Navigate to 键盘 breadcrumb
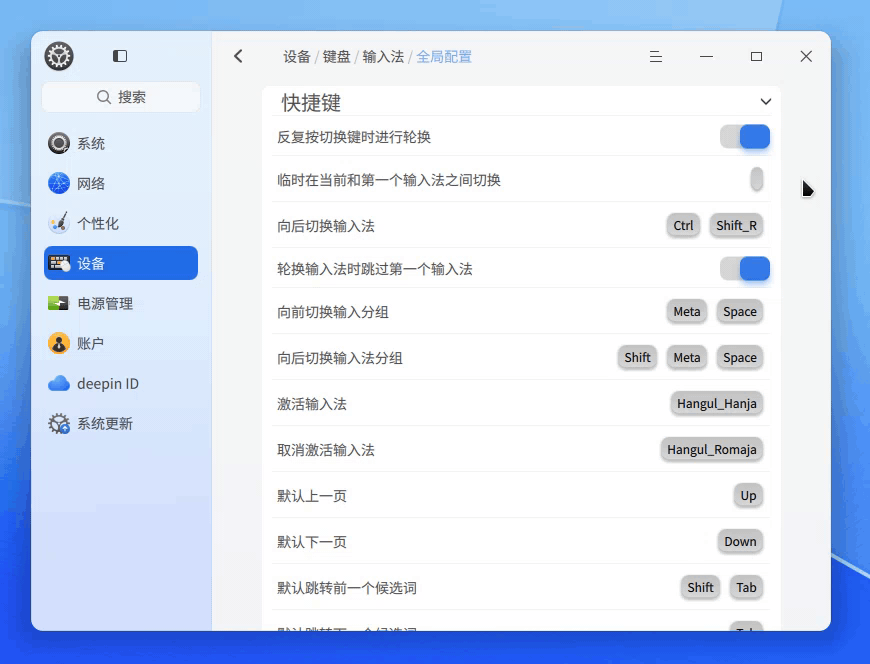 pyautogui.click(x=337, y=57)
